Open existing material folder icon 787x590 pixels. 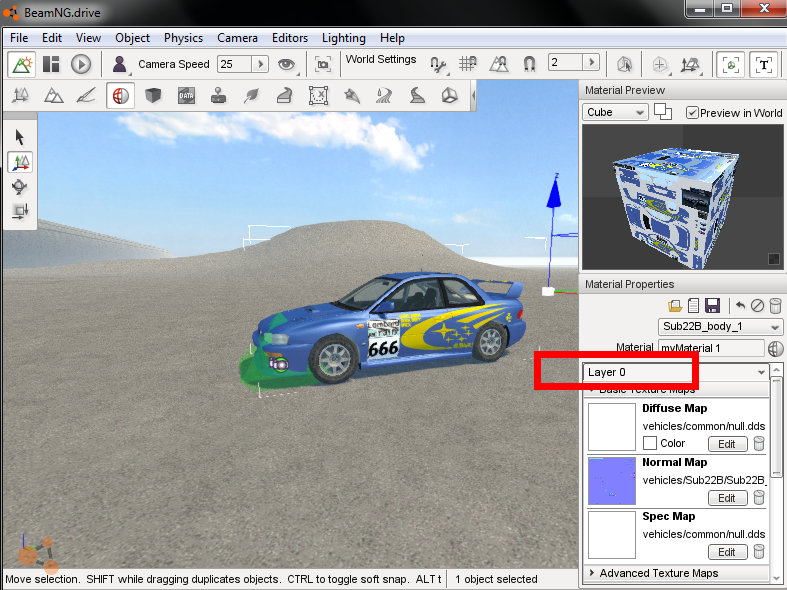(675, 306)
